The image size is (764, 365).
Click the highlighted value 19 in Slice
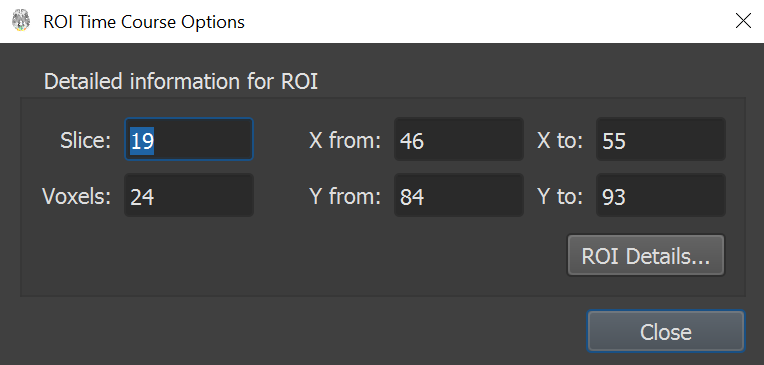coord(142,141)
